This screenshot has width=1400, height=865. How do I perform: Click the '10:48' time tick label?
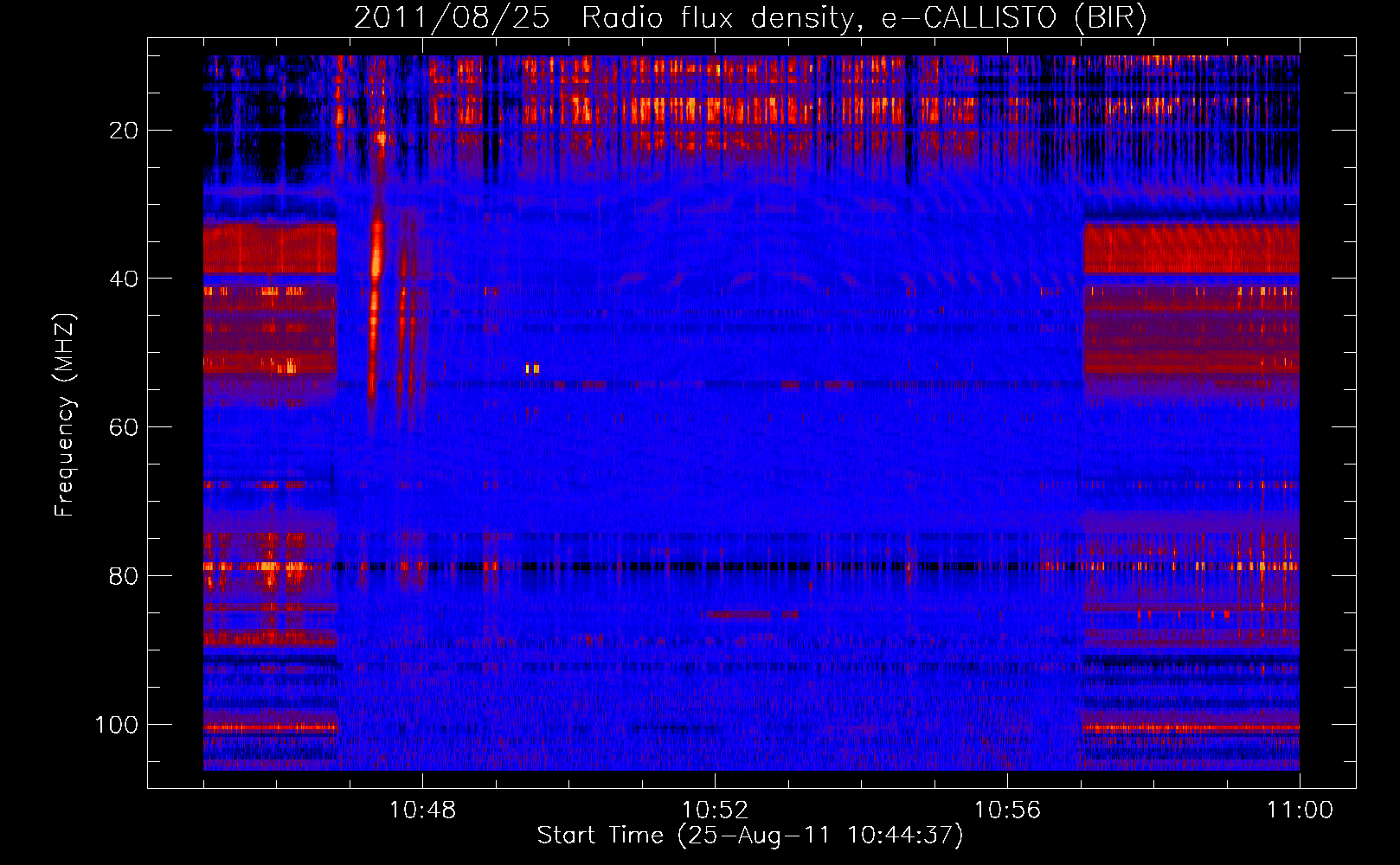422,811
